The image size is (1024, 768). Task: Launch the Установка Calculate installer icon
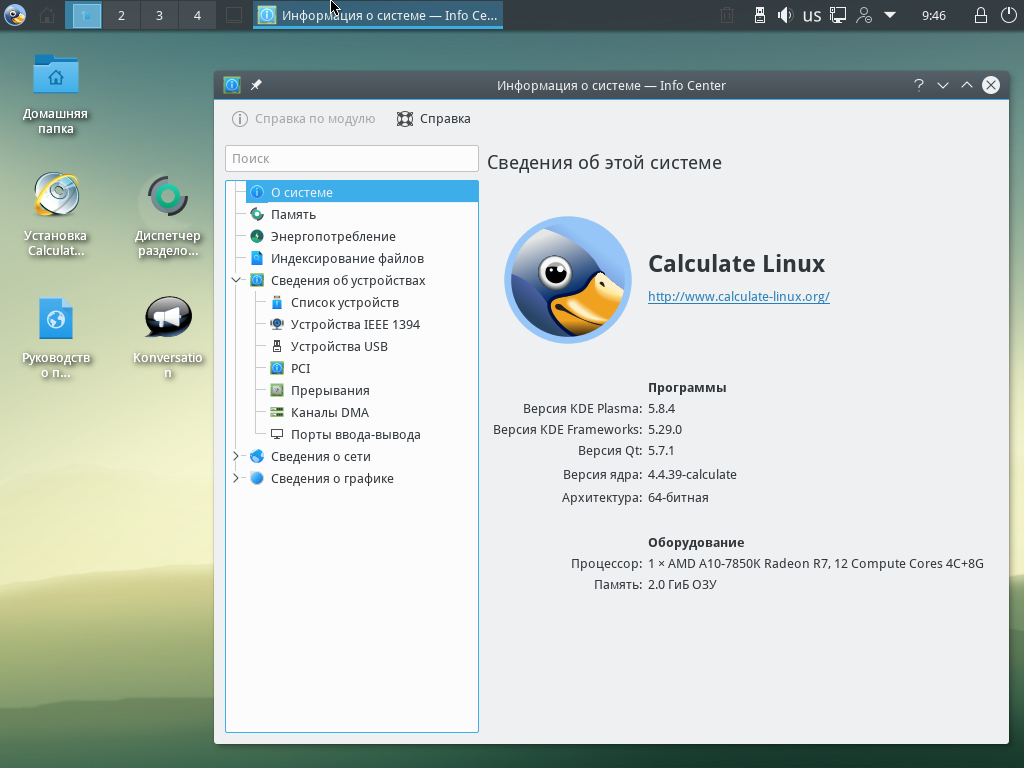coord(56,196)
